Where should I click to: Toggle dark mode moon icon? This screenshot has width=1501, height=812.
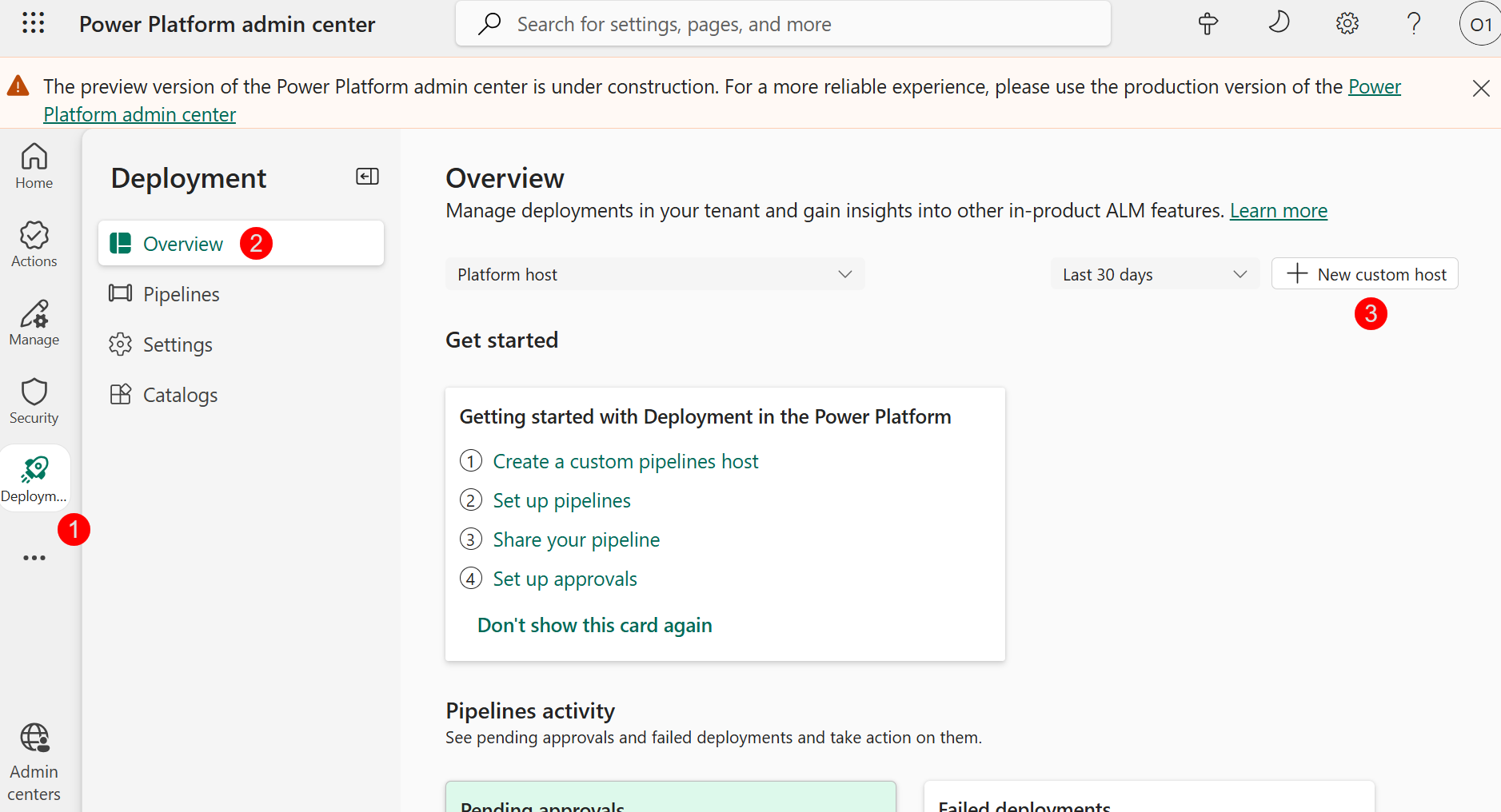(x=1278, y=22)
